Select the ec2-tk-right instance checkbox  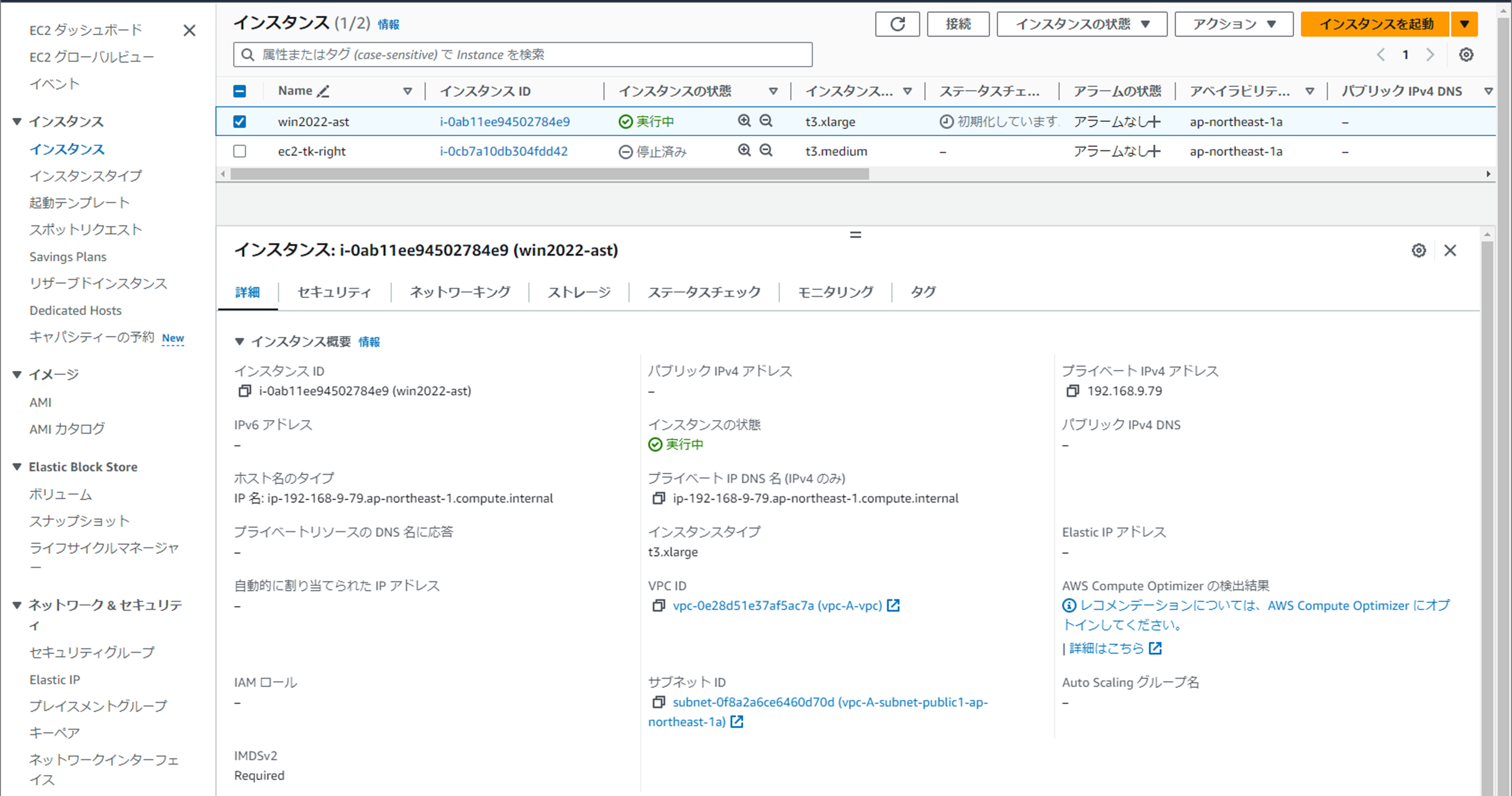coord(239,151)
